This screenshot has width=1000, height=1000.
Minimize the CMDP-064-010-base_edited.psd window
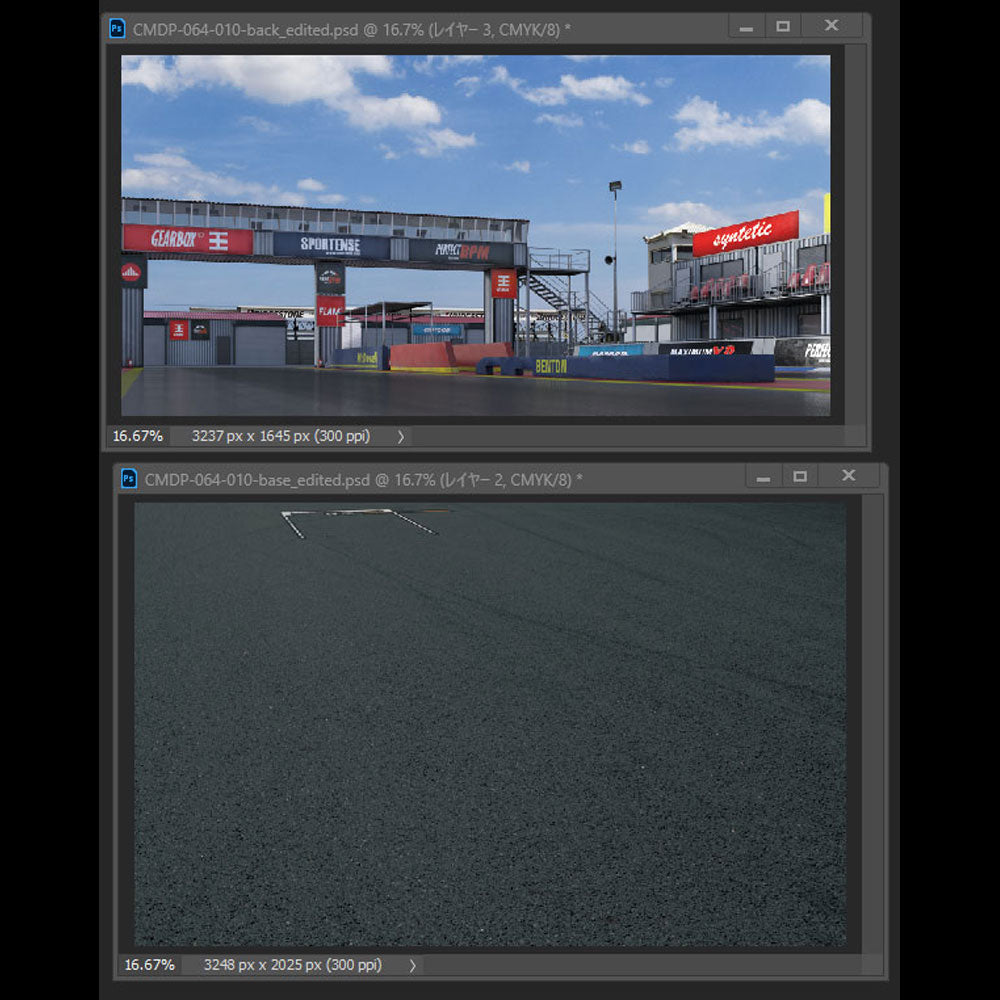pos(763,477)
